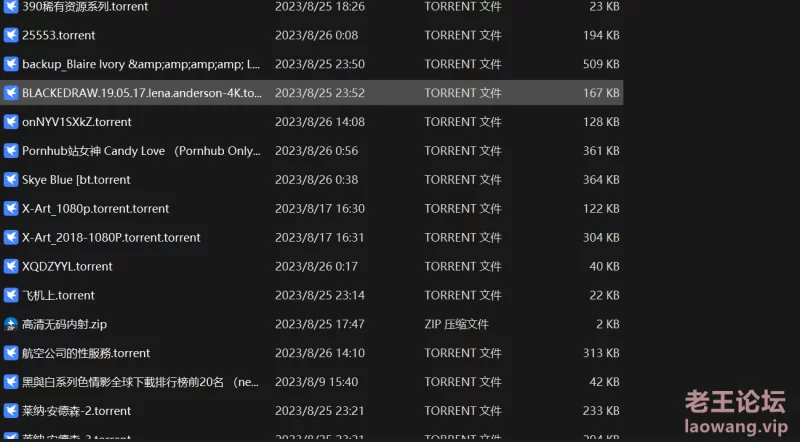Image resolution: width=800 pixels, height=442 pixels.
Task: Select the icon next to 飞机上.torrent
Action: click(11, 296)
